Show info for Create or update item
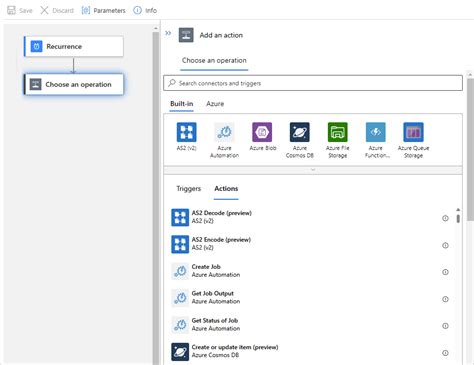474x365 pixels. (x=445, y=353)
